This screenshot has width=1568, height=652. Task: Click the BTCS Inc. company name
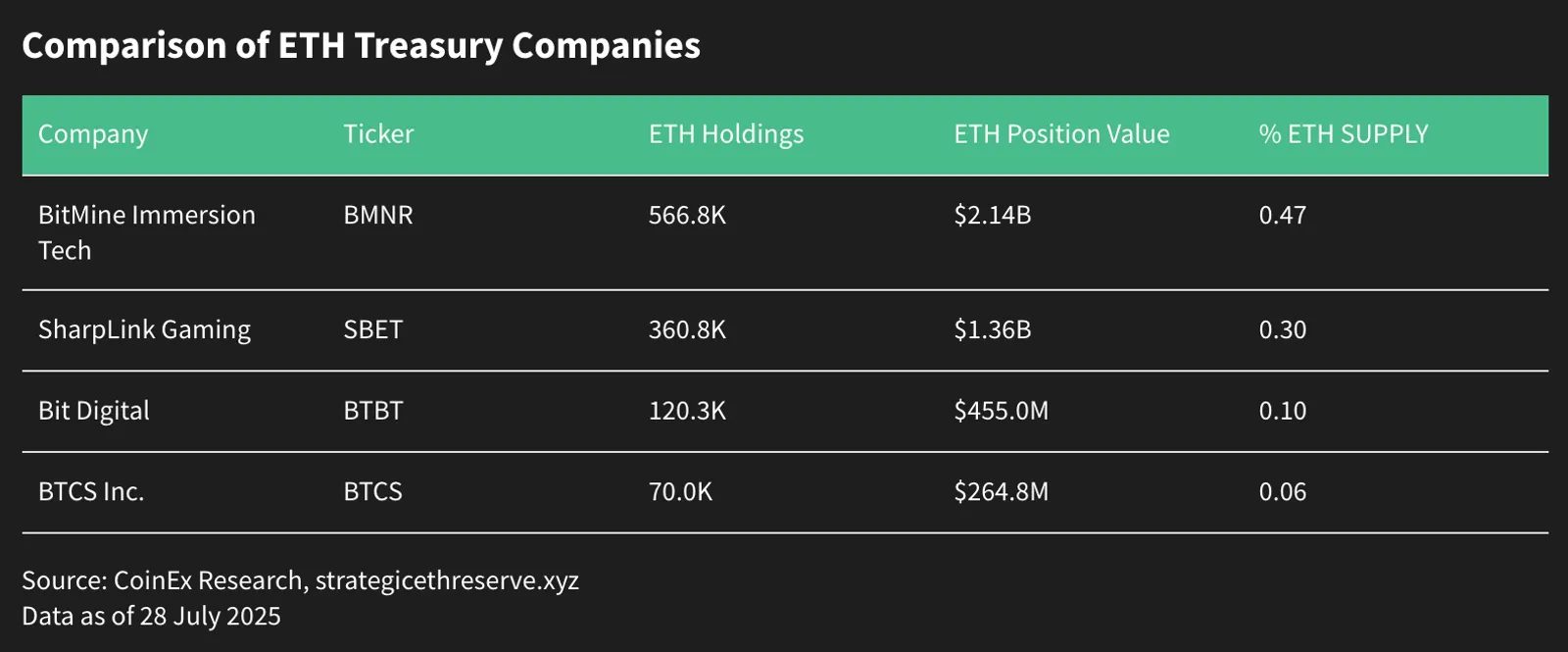[91, 492]
